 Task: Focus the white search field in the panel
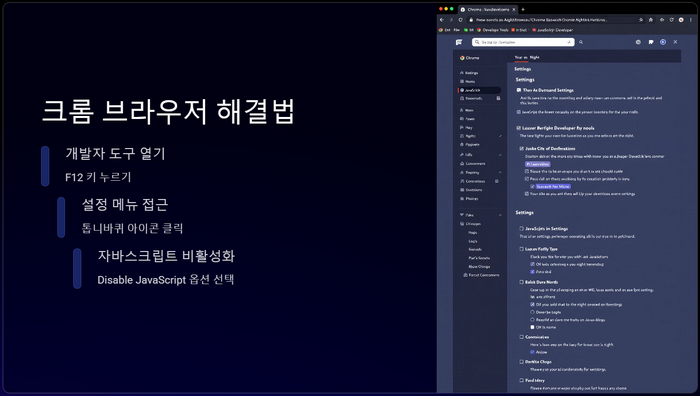point(523,42)
